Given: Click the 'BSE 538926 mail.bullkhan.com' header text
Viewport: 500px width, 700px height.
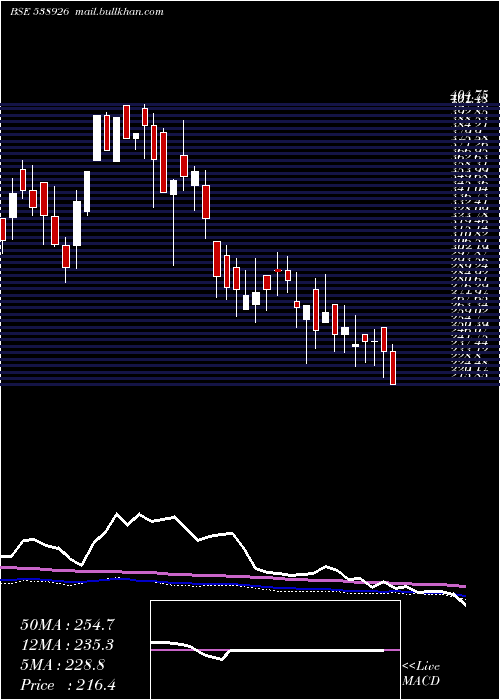Looking at the screenshot, I should [x=87, y=12].
